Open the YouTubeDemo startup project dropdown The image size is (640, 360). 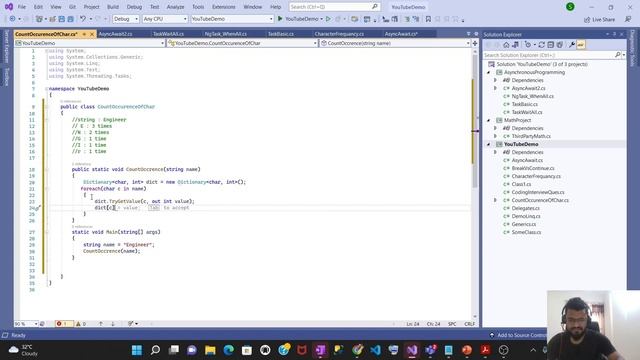point(232,19)
